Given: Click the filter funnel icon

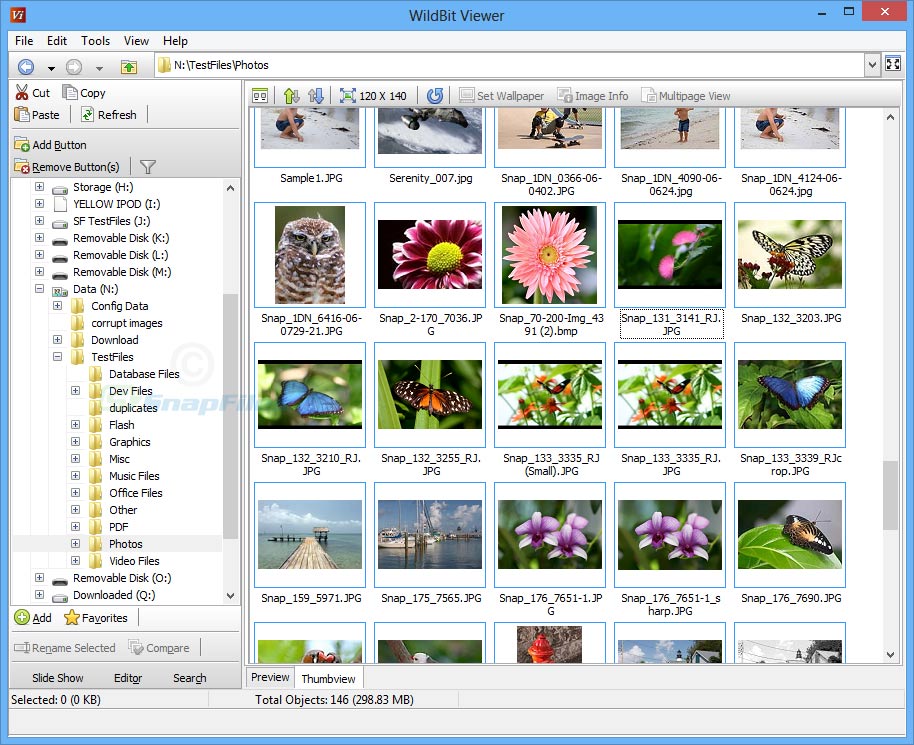Looking at the screenshot, I should coord(147,166).
